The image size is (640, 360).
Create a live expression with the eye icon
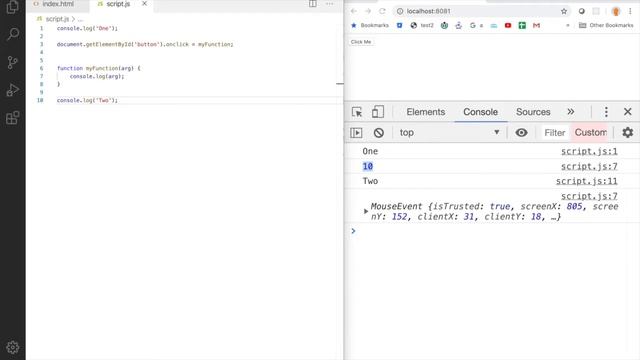pos(521,133)
